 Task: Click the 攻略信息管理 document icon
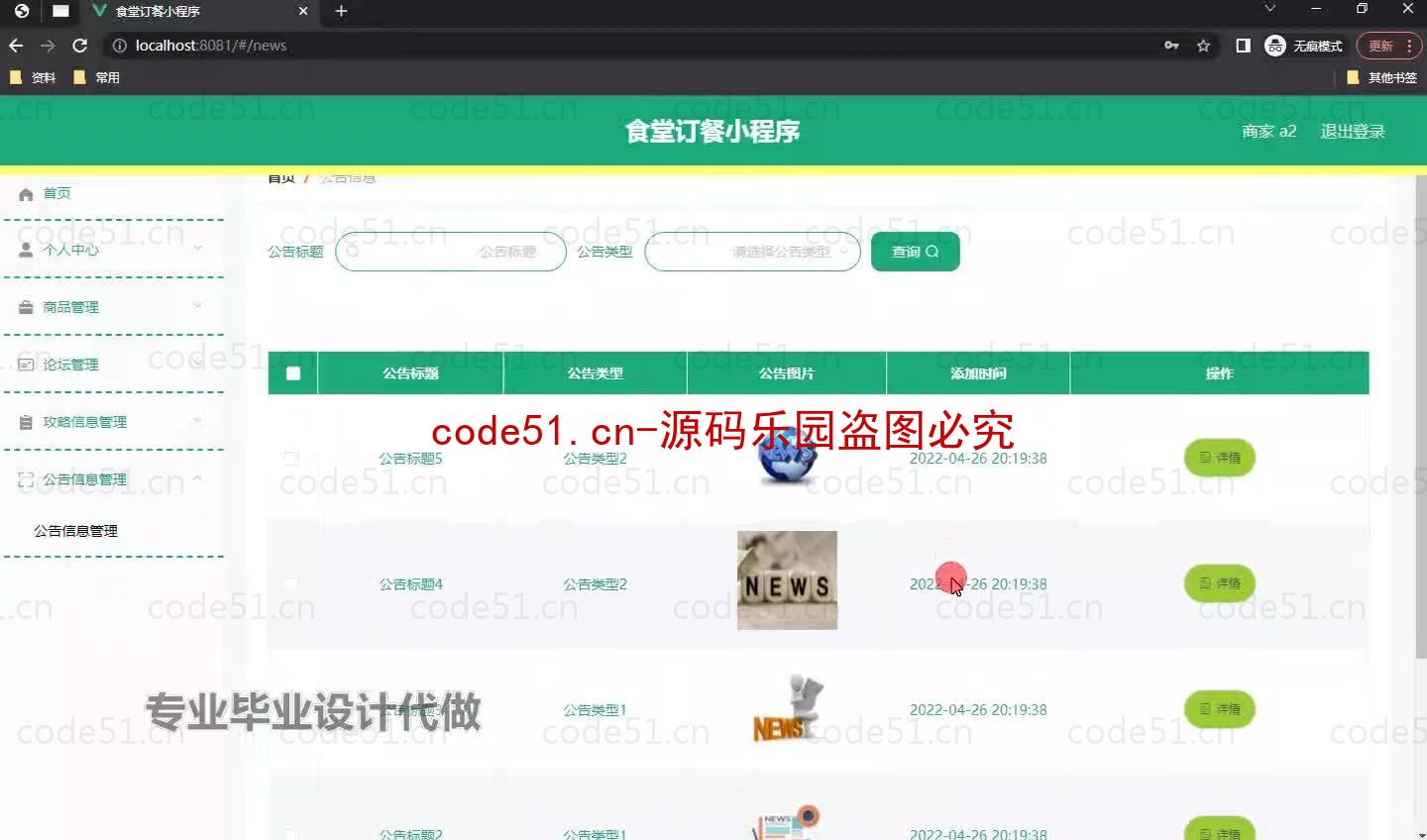click(26, 423)
